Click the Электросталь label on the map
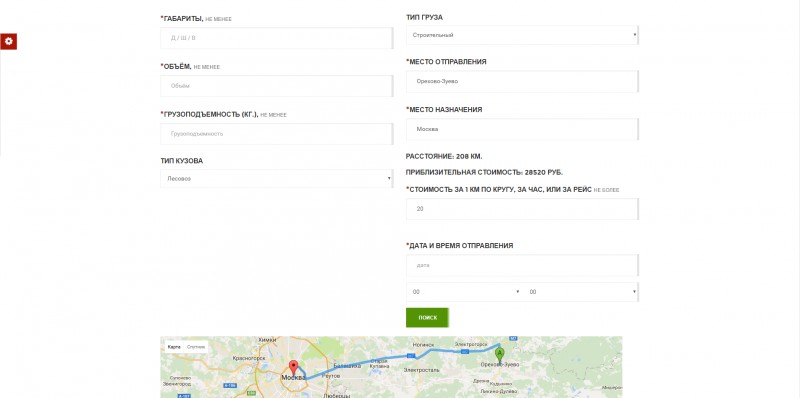Viewport: 800px width, 398px height. (421, 369)
